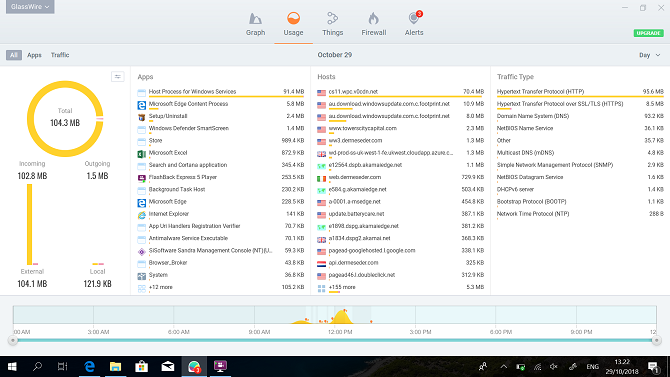
Task: Open the Graph view icon
Action: (255, 19)
